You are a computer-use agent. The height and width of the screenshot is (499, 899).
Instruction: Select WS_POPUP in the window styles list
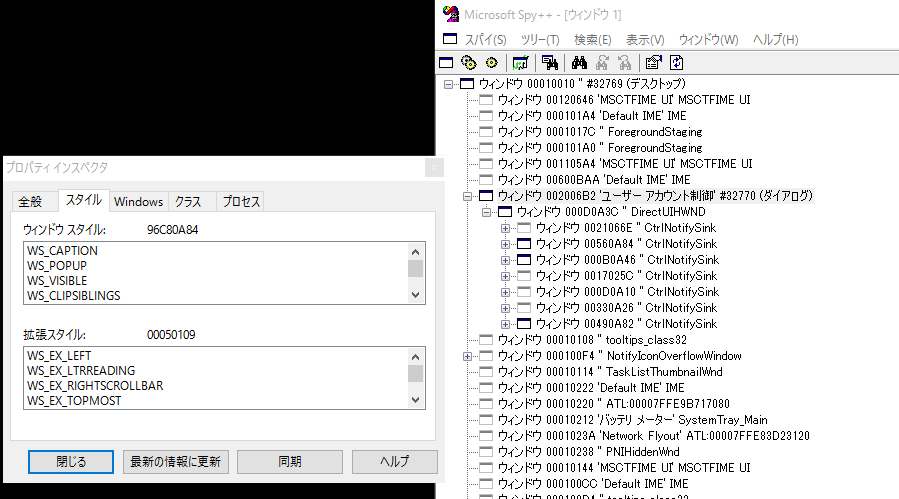(56, 266)
